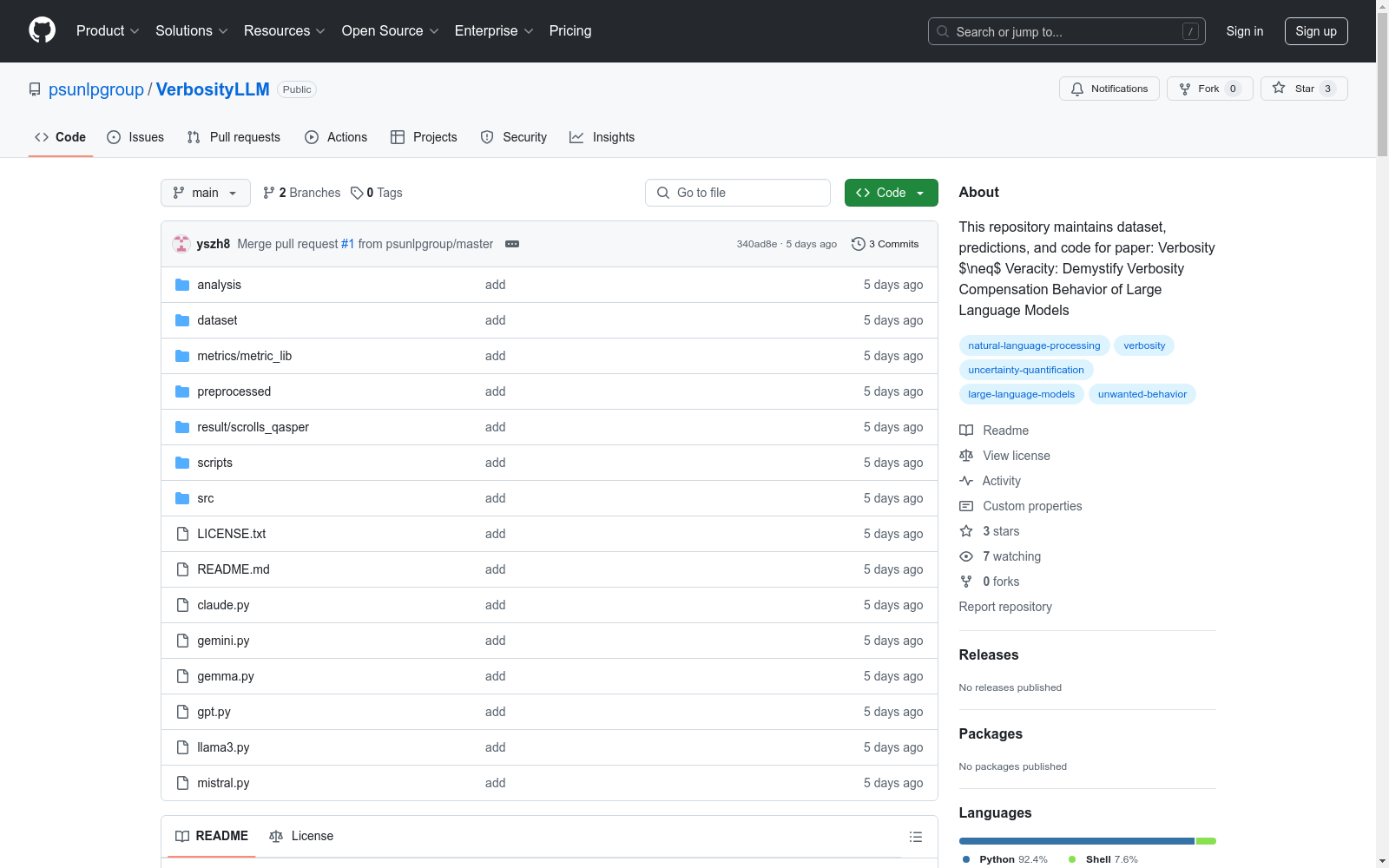This screenshot has height=868, width=1389.
Task: Click the yszh8 avatar image
Action: (181, 244)
